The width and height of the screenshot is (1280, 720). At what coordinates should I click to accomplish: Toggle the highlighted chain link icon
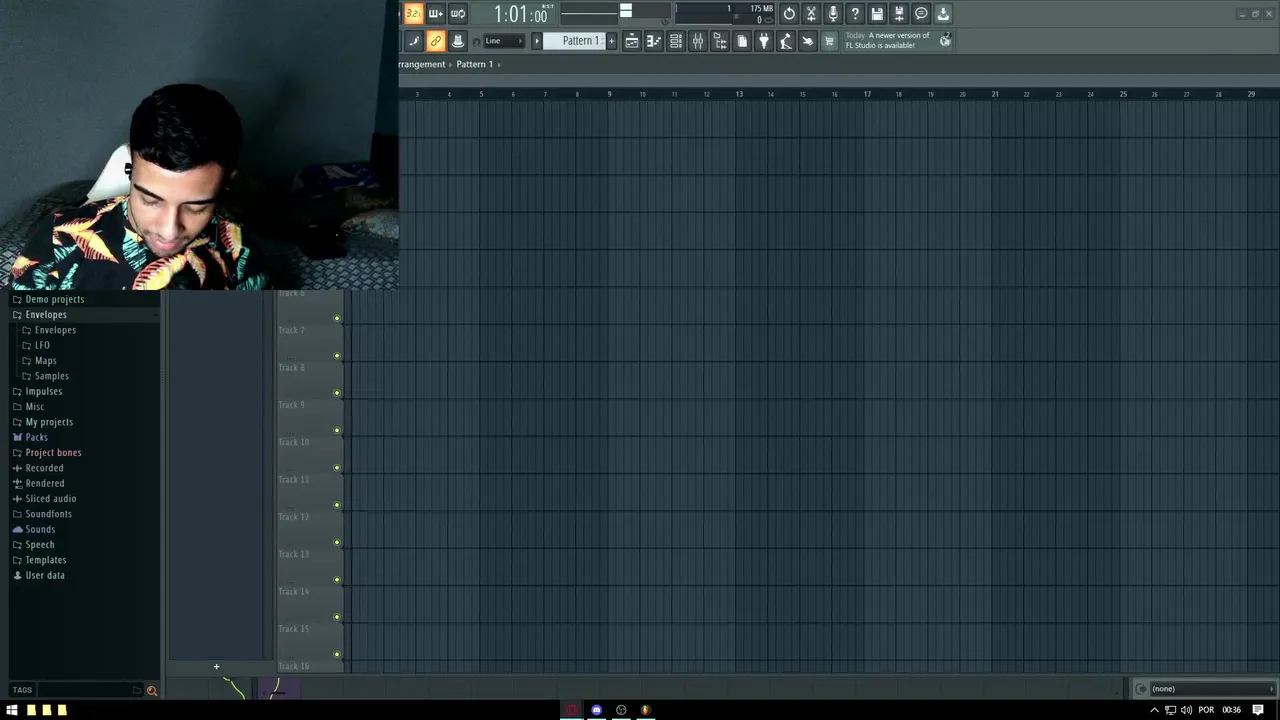tap(435, 41)
